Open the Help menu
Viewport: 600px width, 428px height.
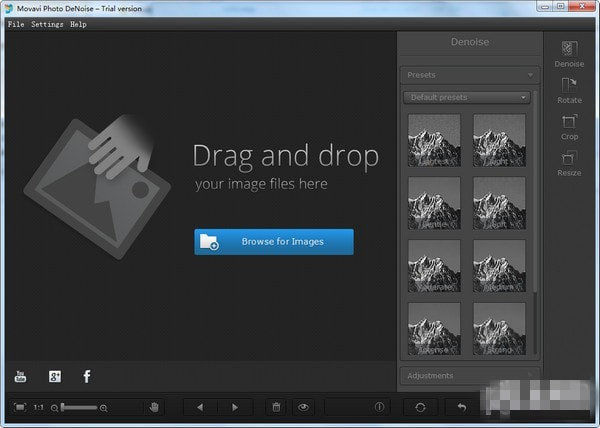coord(78,24)
